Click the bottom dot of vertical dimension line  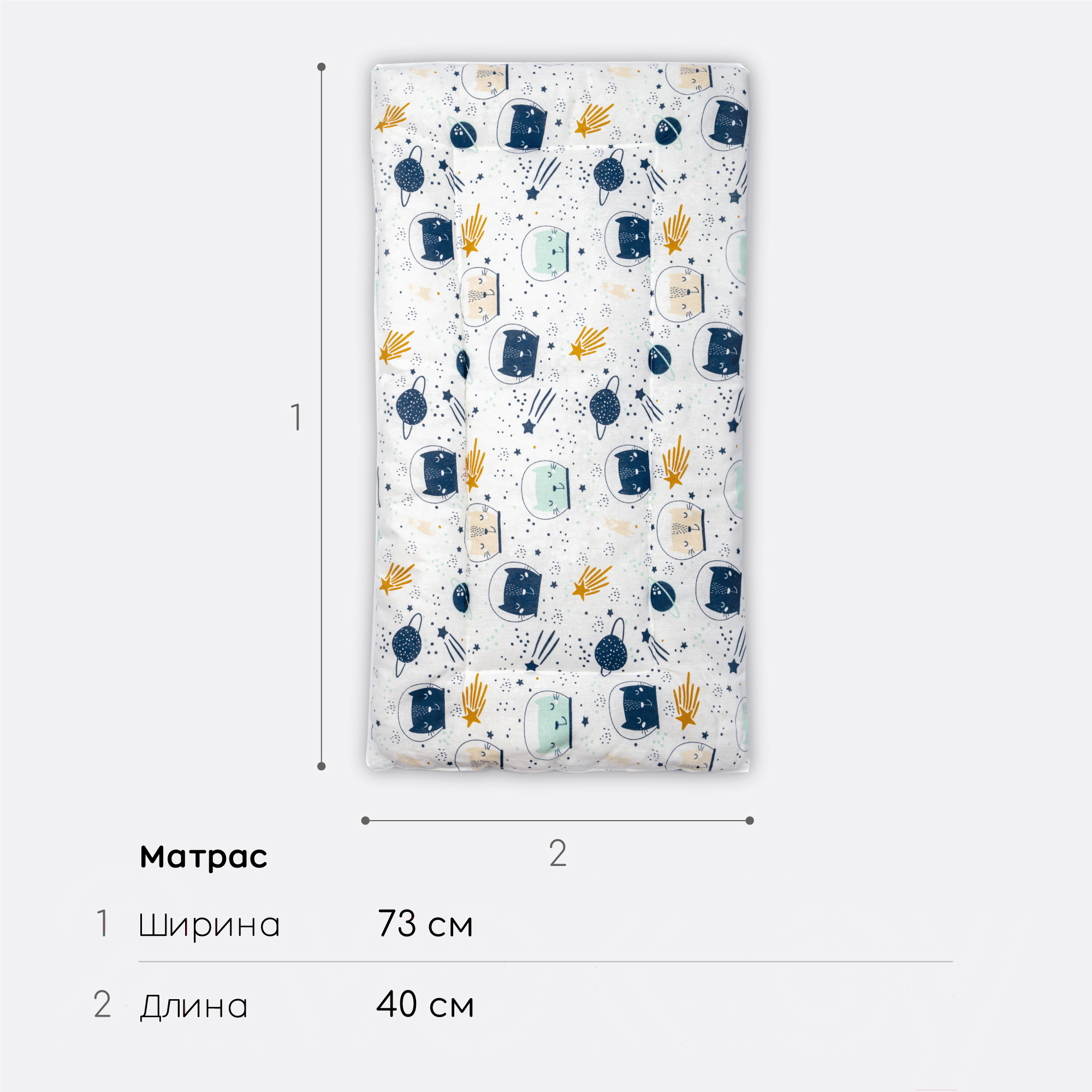point(322,766)
